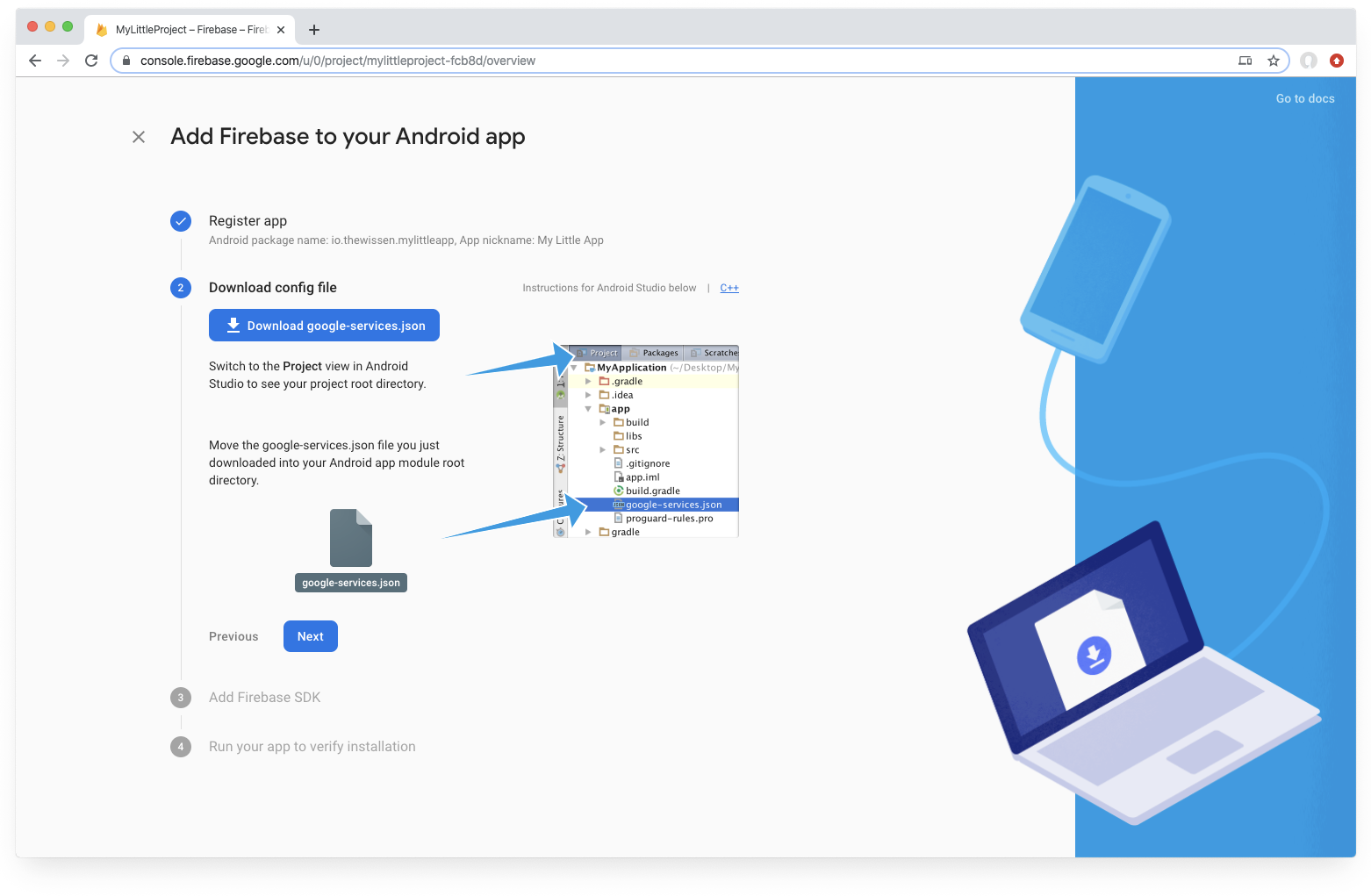Image resolution: width=1371 pixels, height=896 pixels.
Task: Open the browser profile avatar icon
Action: (x=1308, y=61)
